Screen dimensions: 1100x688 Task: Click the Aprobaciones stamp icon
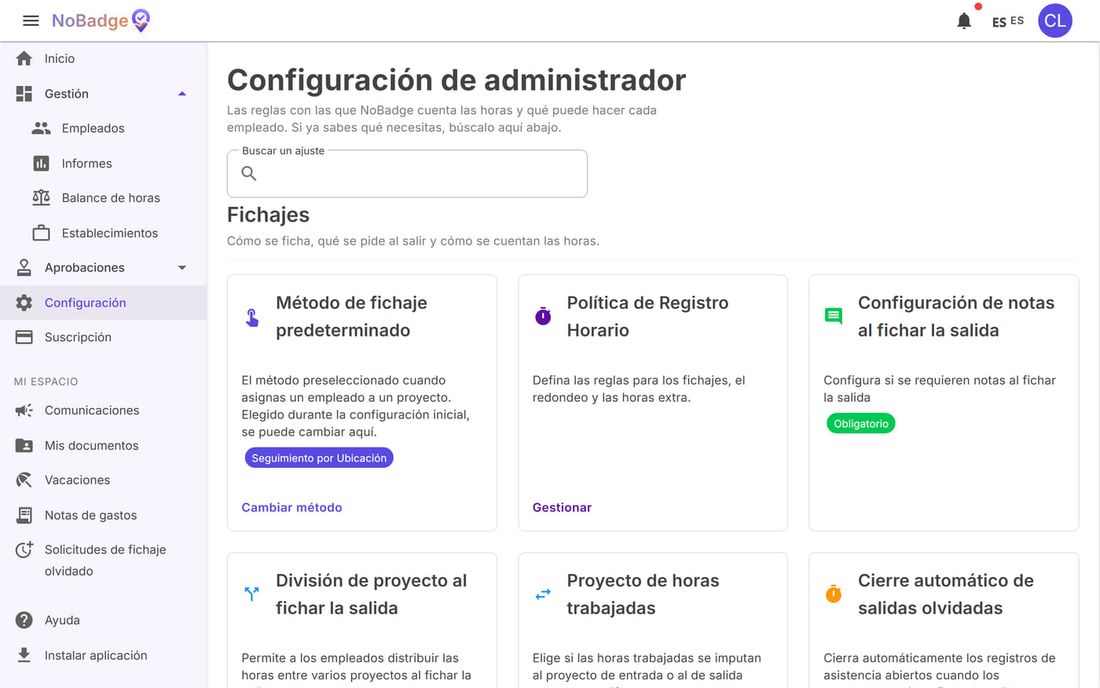pos(24,267)
